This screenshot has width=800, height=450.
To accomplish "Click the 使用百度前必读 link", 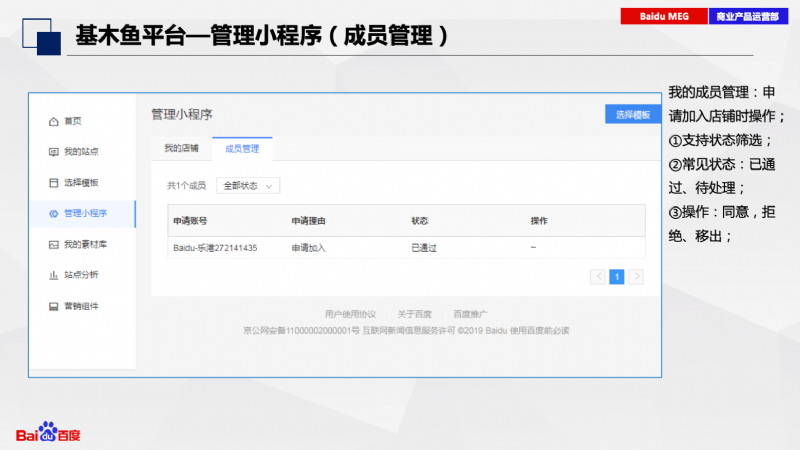I will click(x=539, y=331).
